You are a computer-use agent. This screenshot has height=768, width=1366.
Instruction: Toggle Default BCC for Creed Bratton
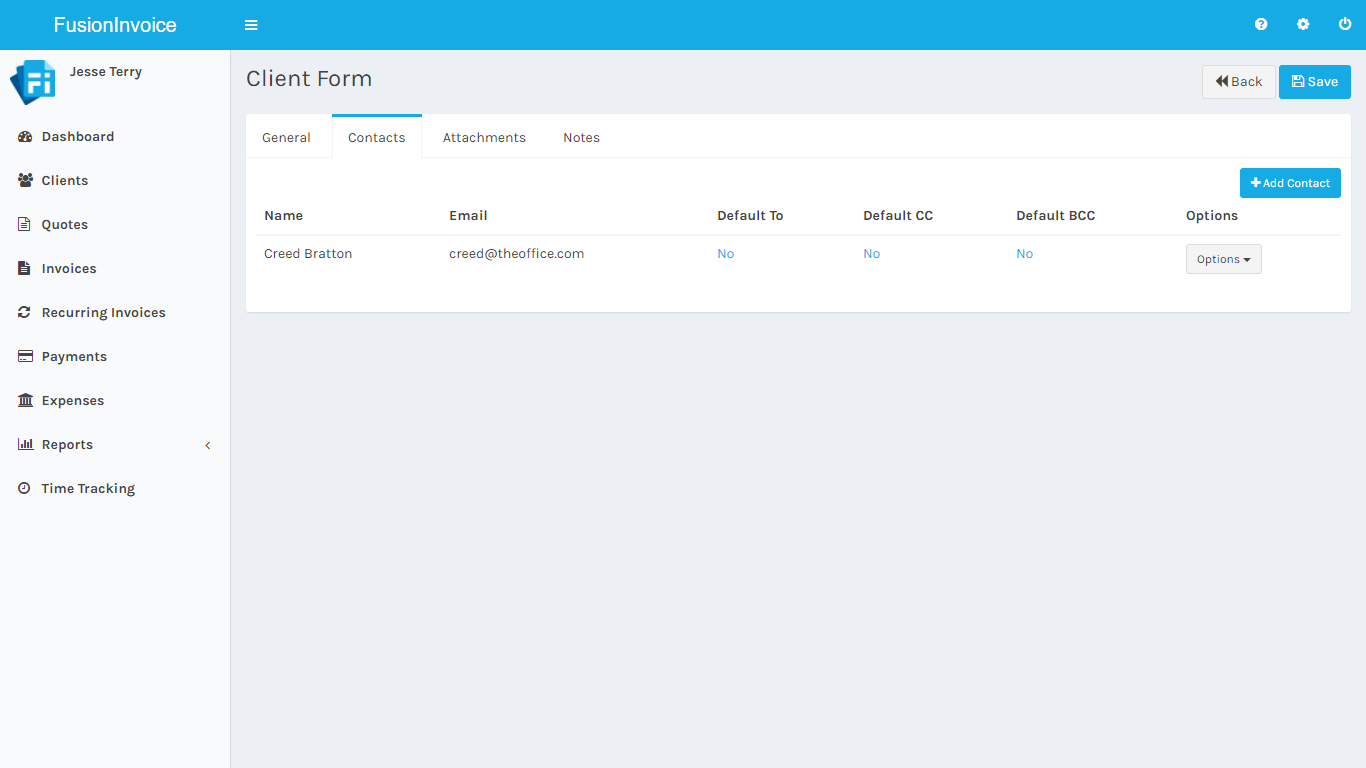pyautogui.click(x=1024, y=254)
